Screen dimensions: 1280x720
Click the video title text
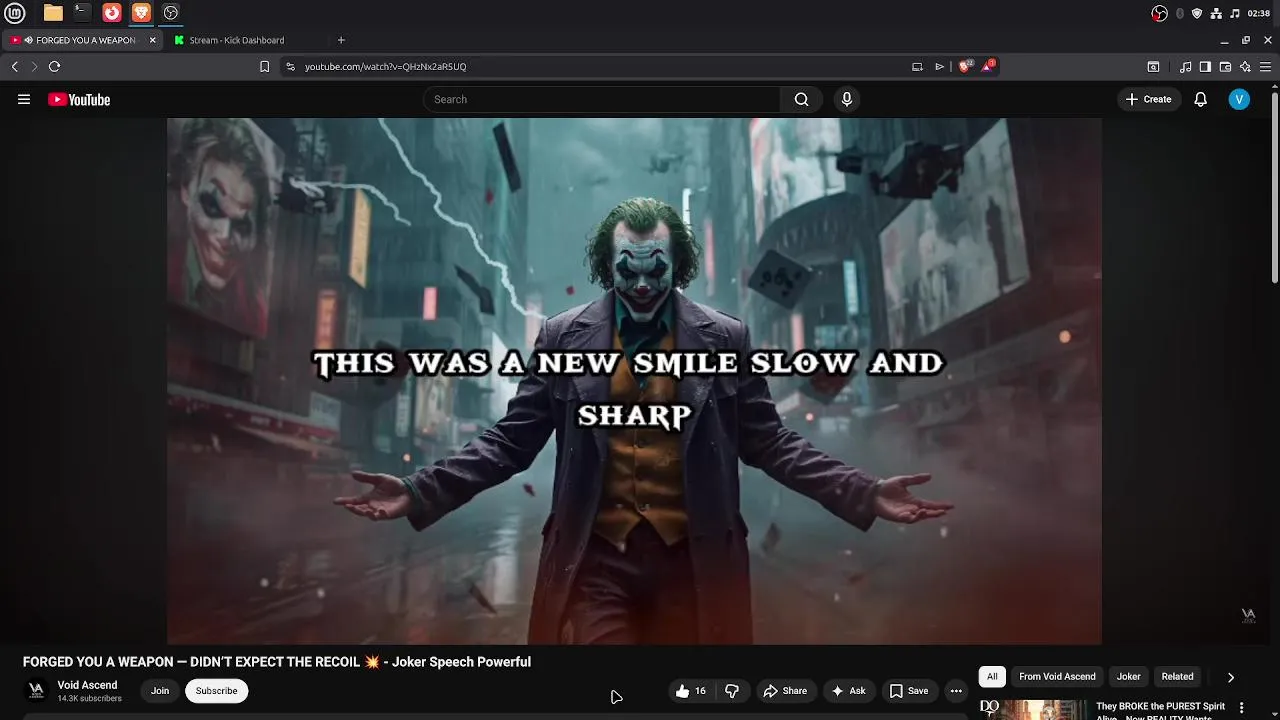(x=277, y=662)
